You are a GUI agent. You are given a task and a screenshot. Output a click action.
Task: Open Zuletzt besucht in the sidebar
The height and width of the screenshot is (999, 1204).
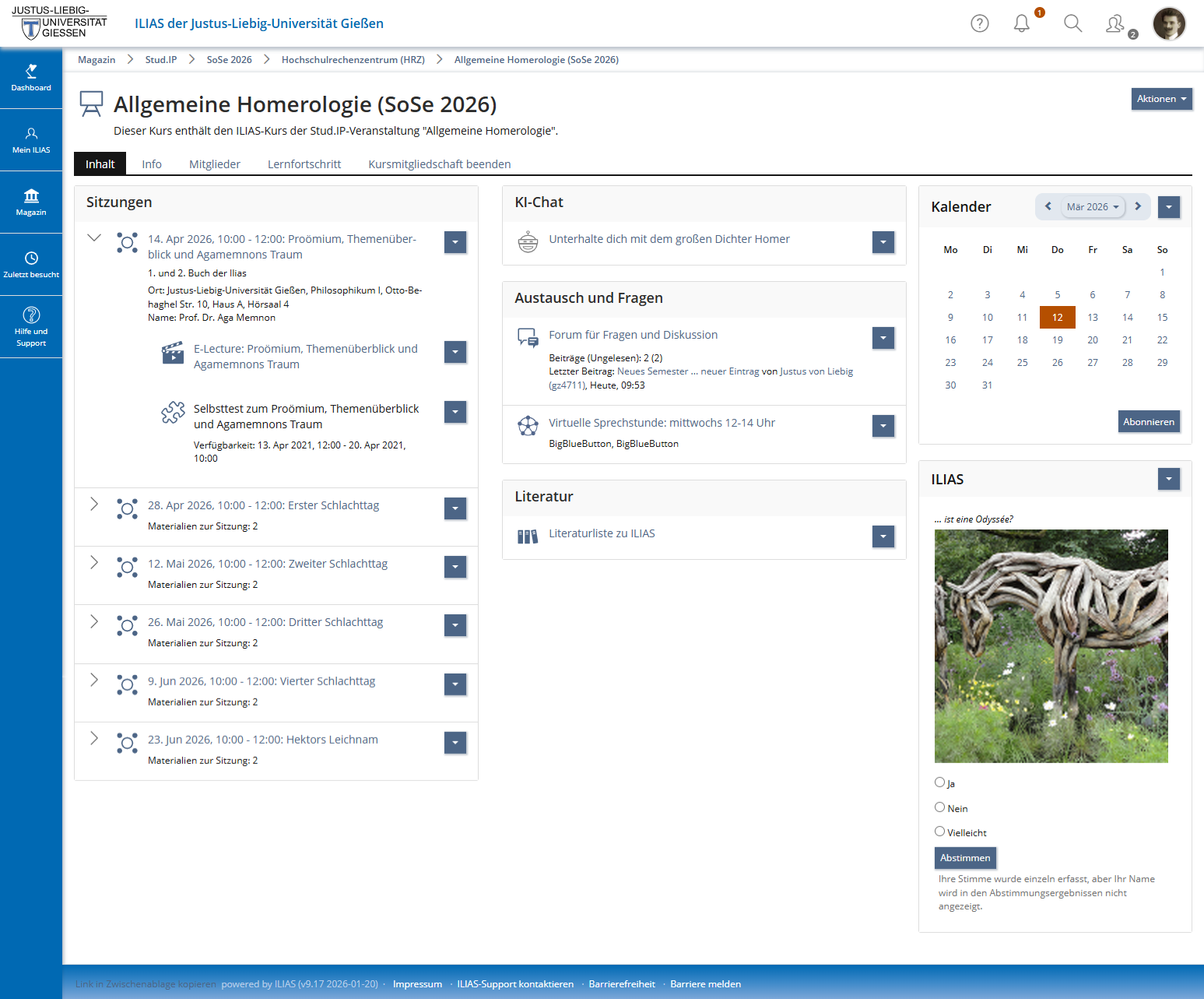tap(31, 265)
